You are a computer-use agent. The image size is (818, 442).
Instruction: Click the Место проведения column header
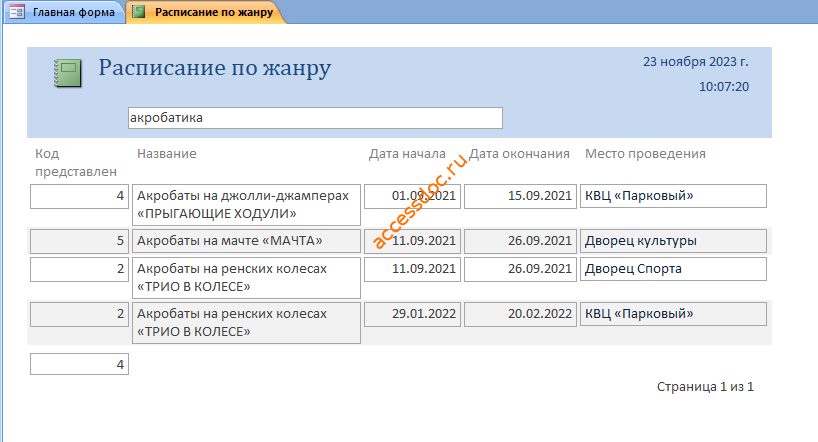click(645, 154)
